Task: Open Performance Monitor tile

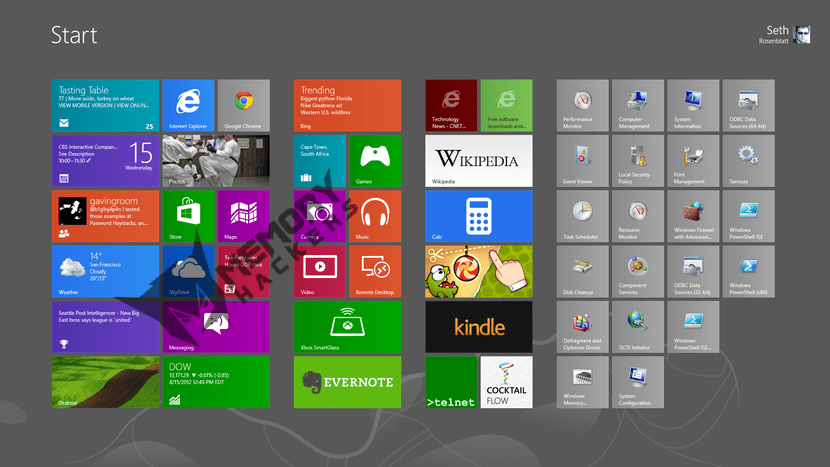Action: pyautogui.click(x=582, y=105)
